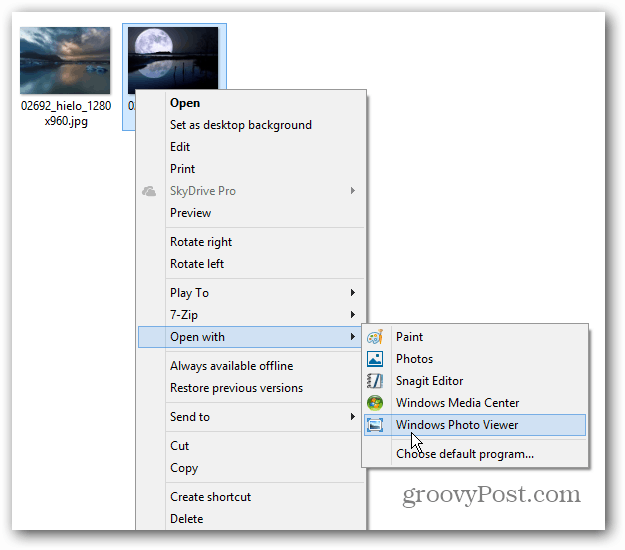
Task: Click the Open with menu entry
Action: pyautogui.click(x=250, y=337)
